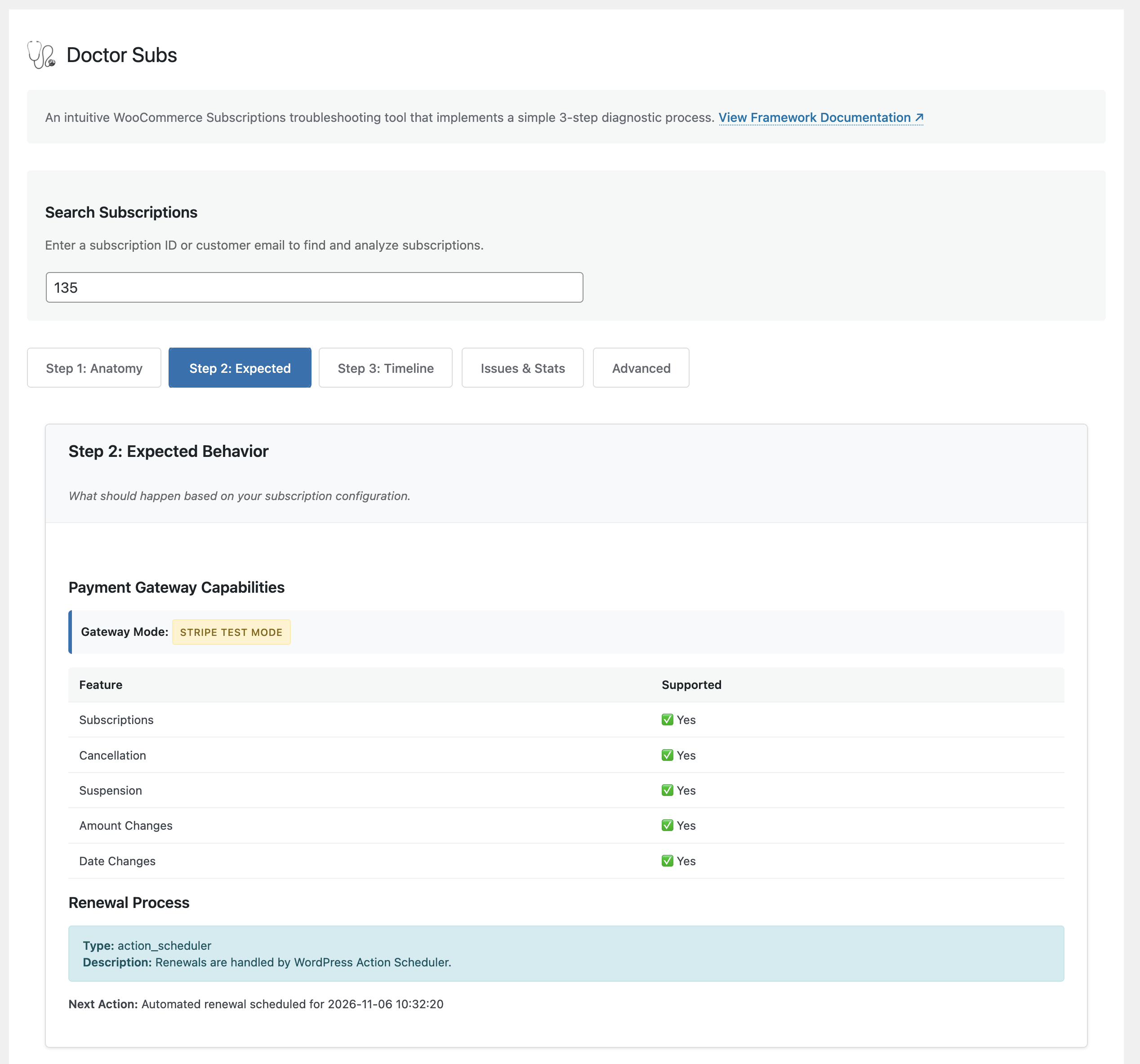Click the Feature column header
This screenshot has width=1140, height=1064.
[x=101, y=685]
